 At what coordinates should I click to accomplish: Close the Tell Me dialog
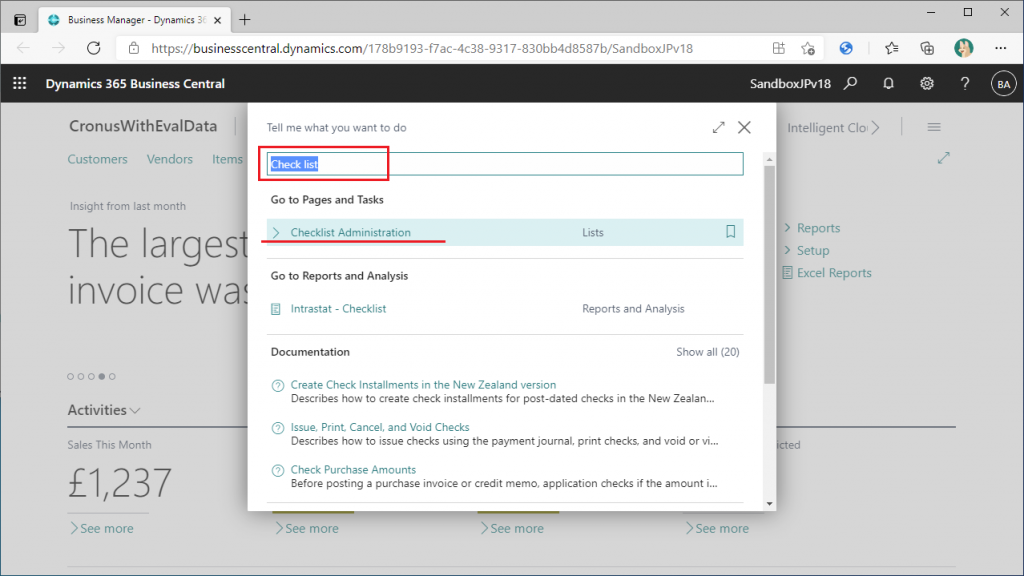click(x=744, y=127)
